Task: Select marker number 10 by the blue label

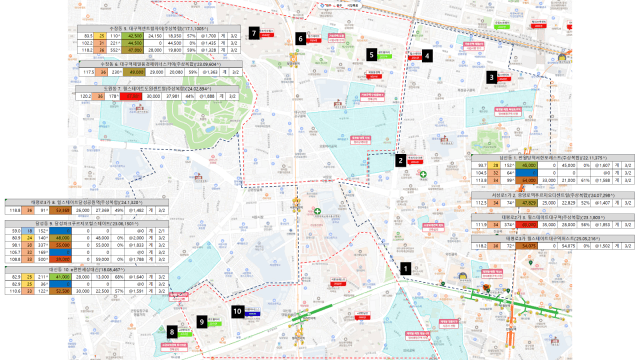Action: coord(238,312)
